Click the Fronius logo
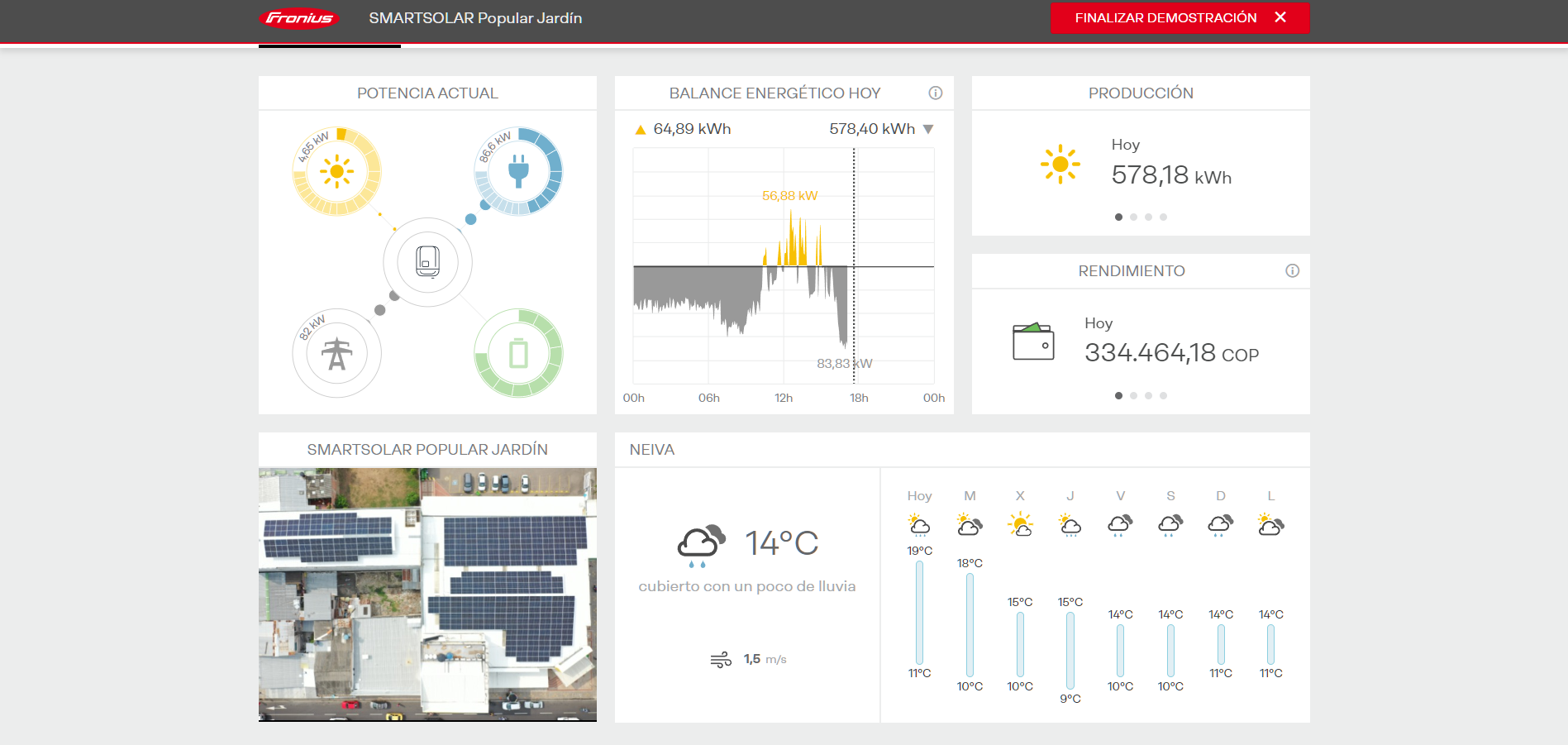 coord(299,18)
